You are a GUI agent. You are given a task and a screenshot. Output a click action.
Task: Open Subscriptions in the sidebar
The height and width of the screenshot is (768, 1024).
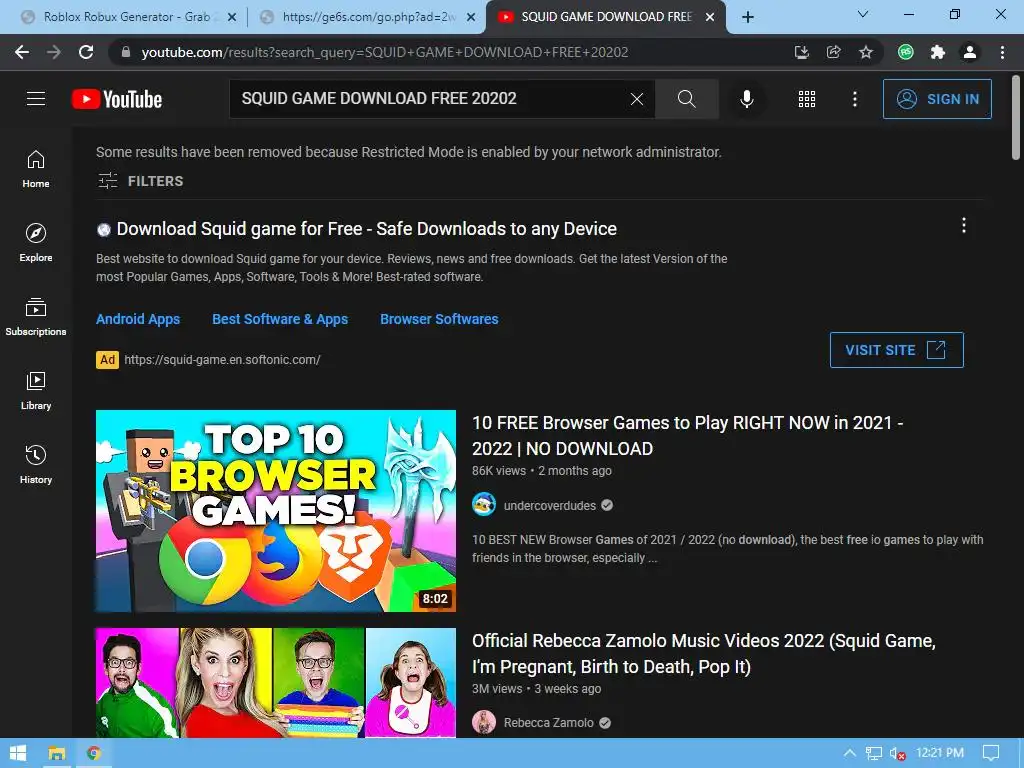(x=36, y=317)
